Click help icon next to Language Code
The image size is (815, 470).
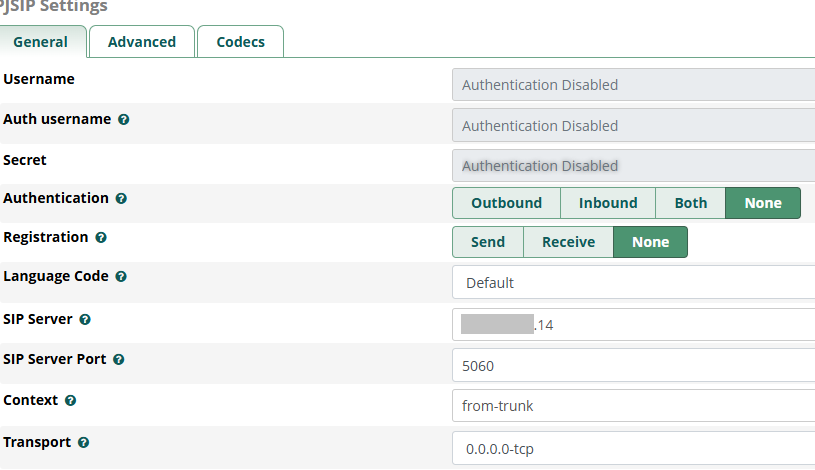121,277
